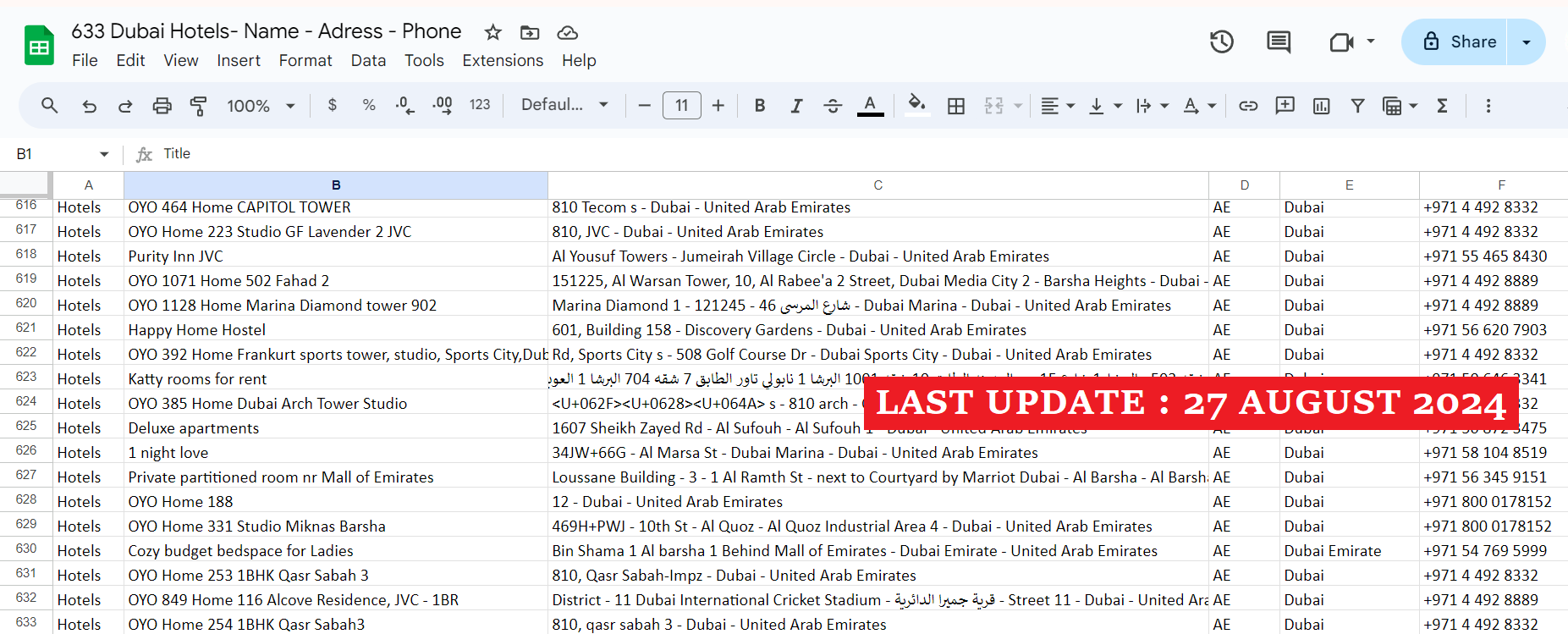Screen dimensions: 1568x634
Task: Open text rotation dropdown
Action: tap(1199, 106)
